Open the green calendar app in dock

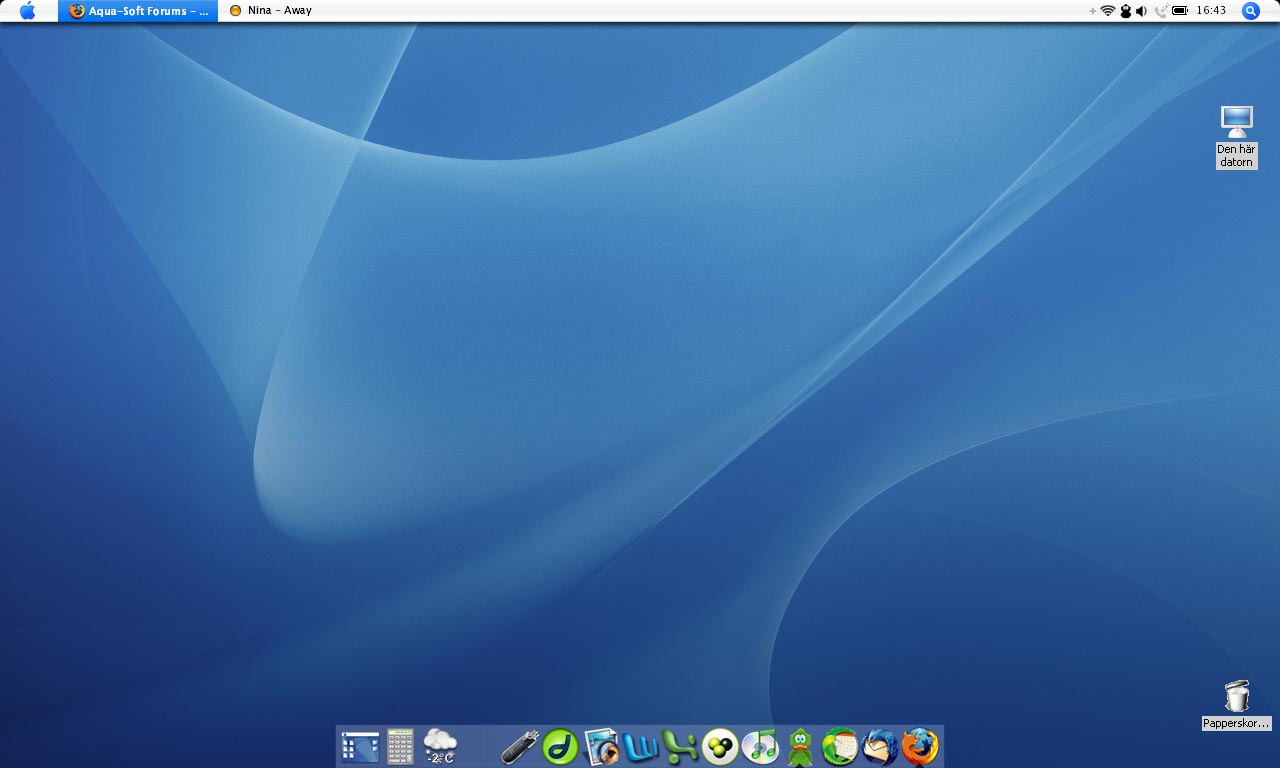[x=840, y=746]
